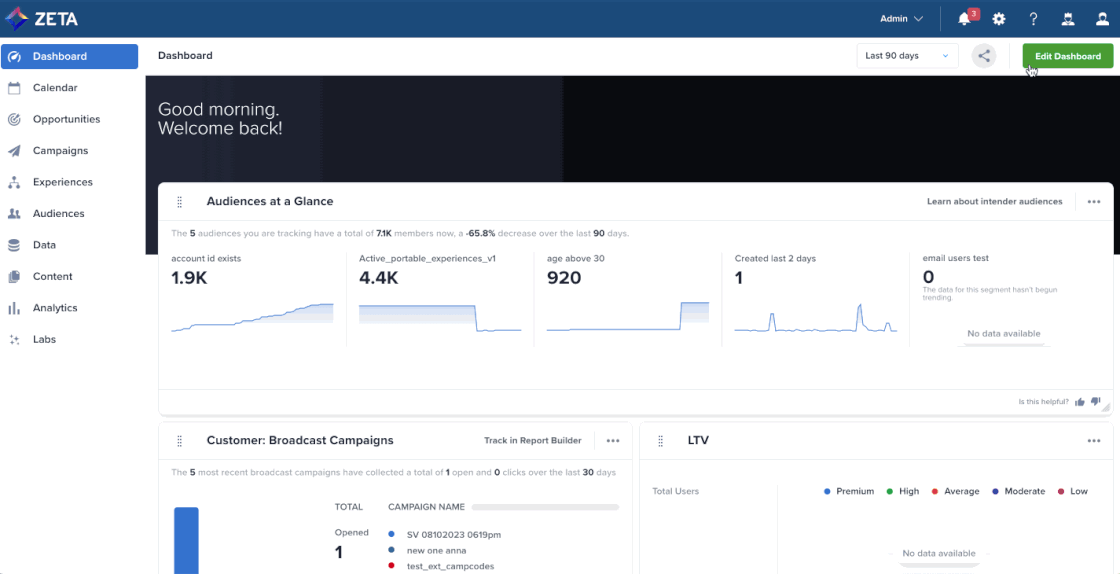Image resolution: width=1120 pixels, height=574 pixels.
Task: Click the Active_portable_experiences_v1 trend chart
Action: pos(440,317)
